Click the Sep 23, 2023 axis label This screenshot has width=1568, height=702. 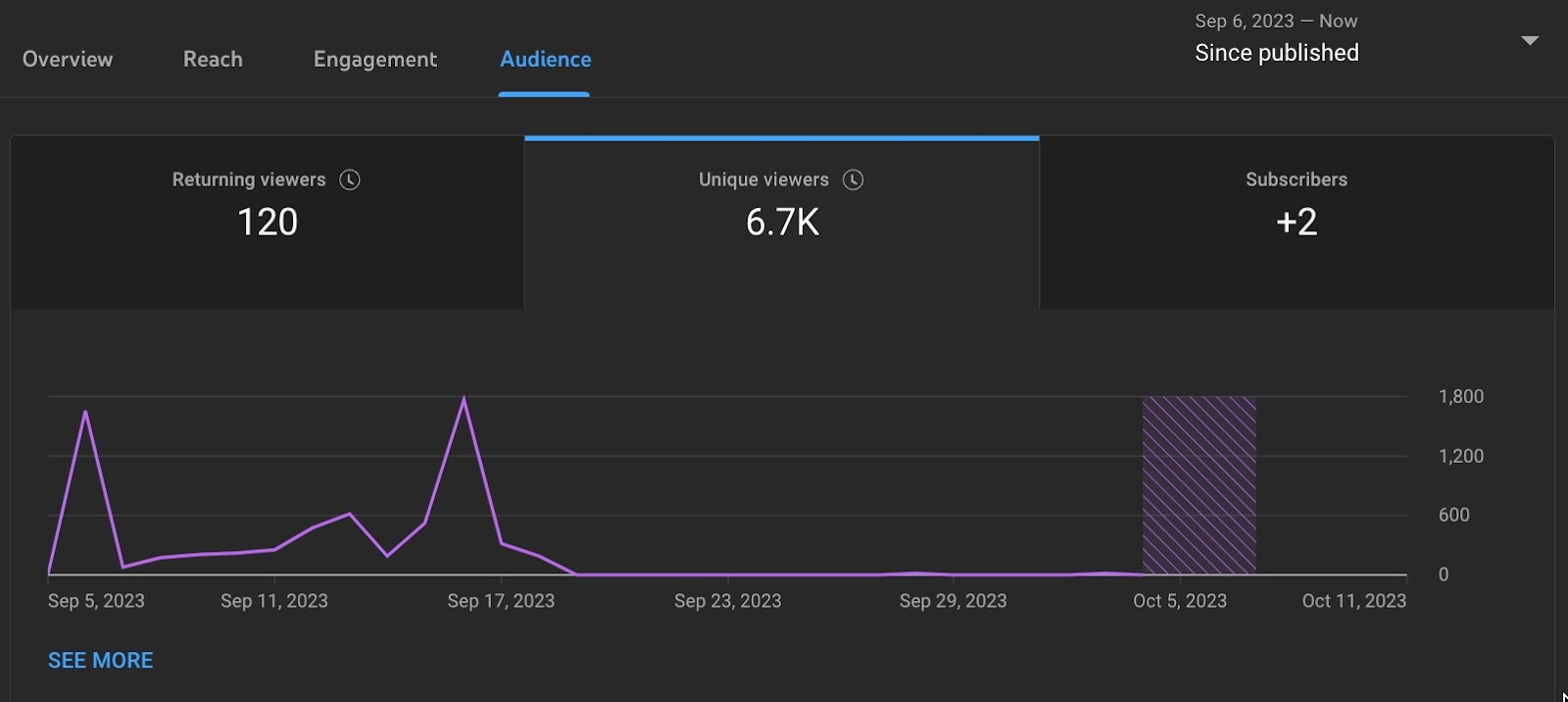[x=727, y=601]
